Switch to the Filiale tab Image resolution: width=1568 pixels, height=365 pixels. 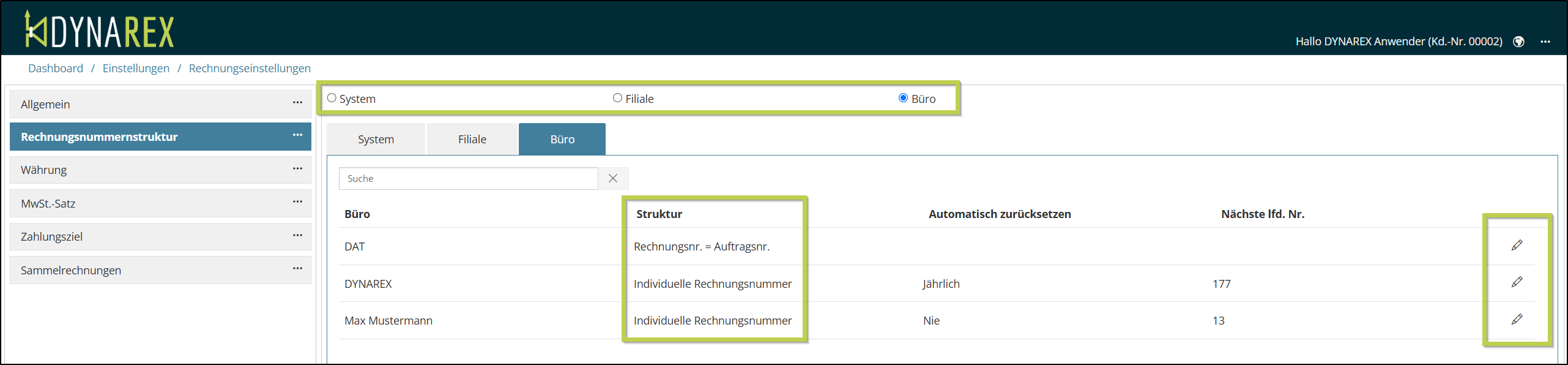(x=472, y=139)
